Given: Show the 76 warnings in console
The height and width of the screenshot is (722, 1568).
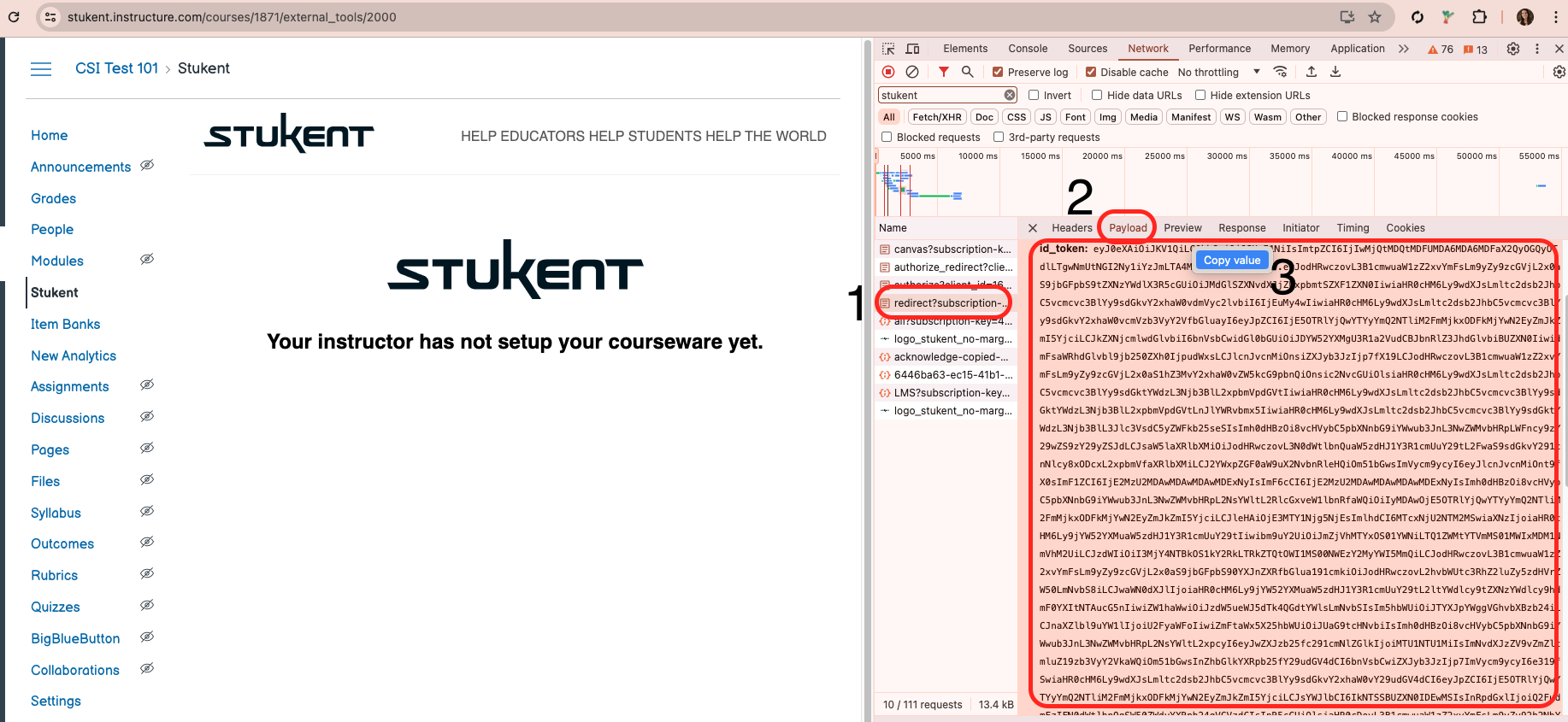Looking at the screenshot, I should pyautogui.click(x=1441, y=49).
